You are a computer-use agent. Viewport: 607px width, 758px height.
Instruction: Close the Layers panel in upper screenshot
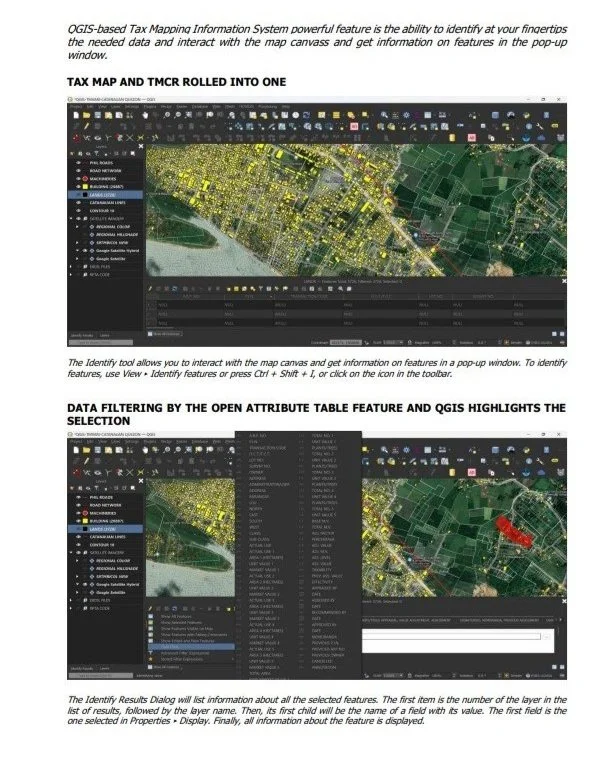[x=141, y=146]
